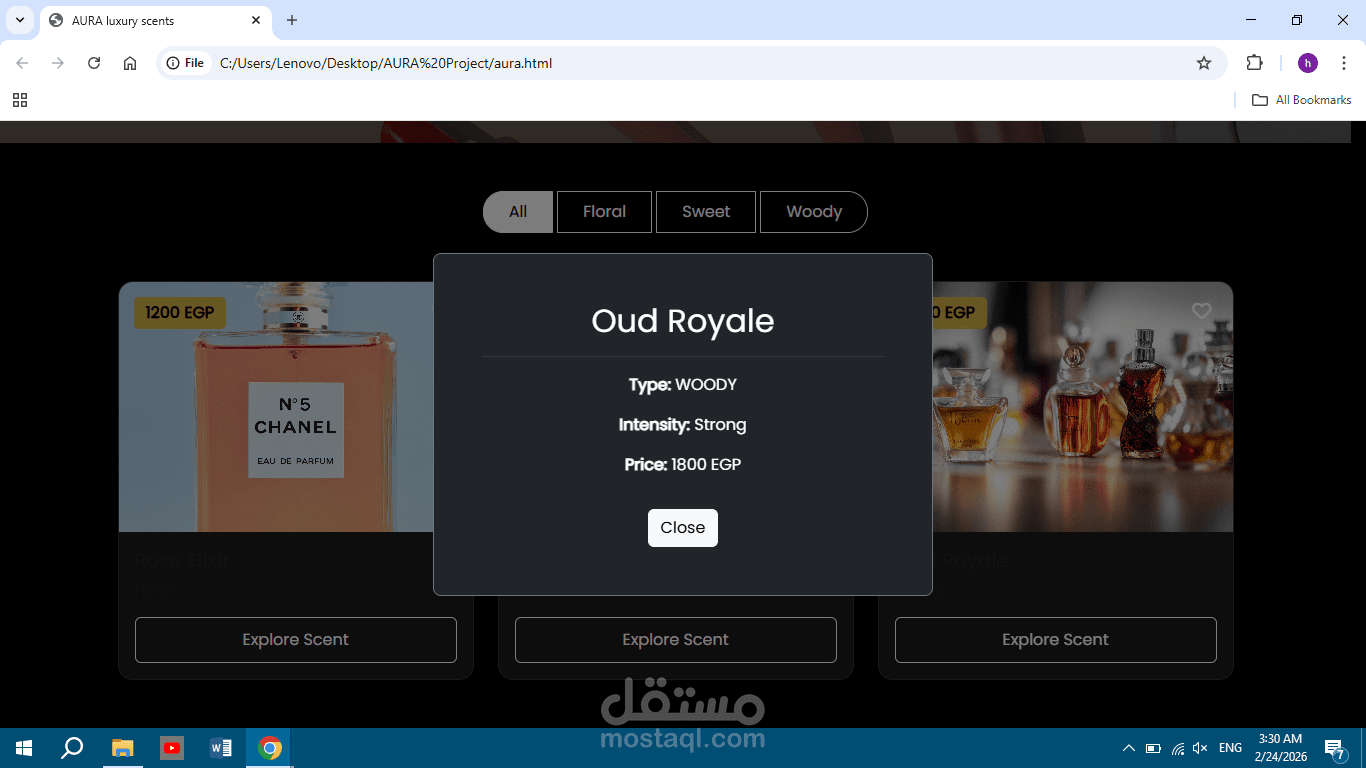Toggle the heart favorite icon on Oud Royale card

[x=1202, y=311]
